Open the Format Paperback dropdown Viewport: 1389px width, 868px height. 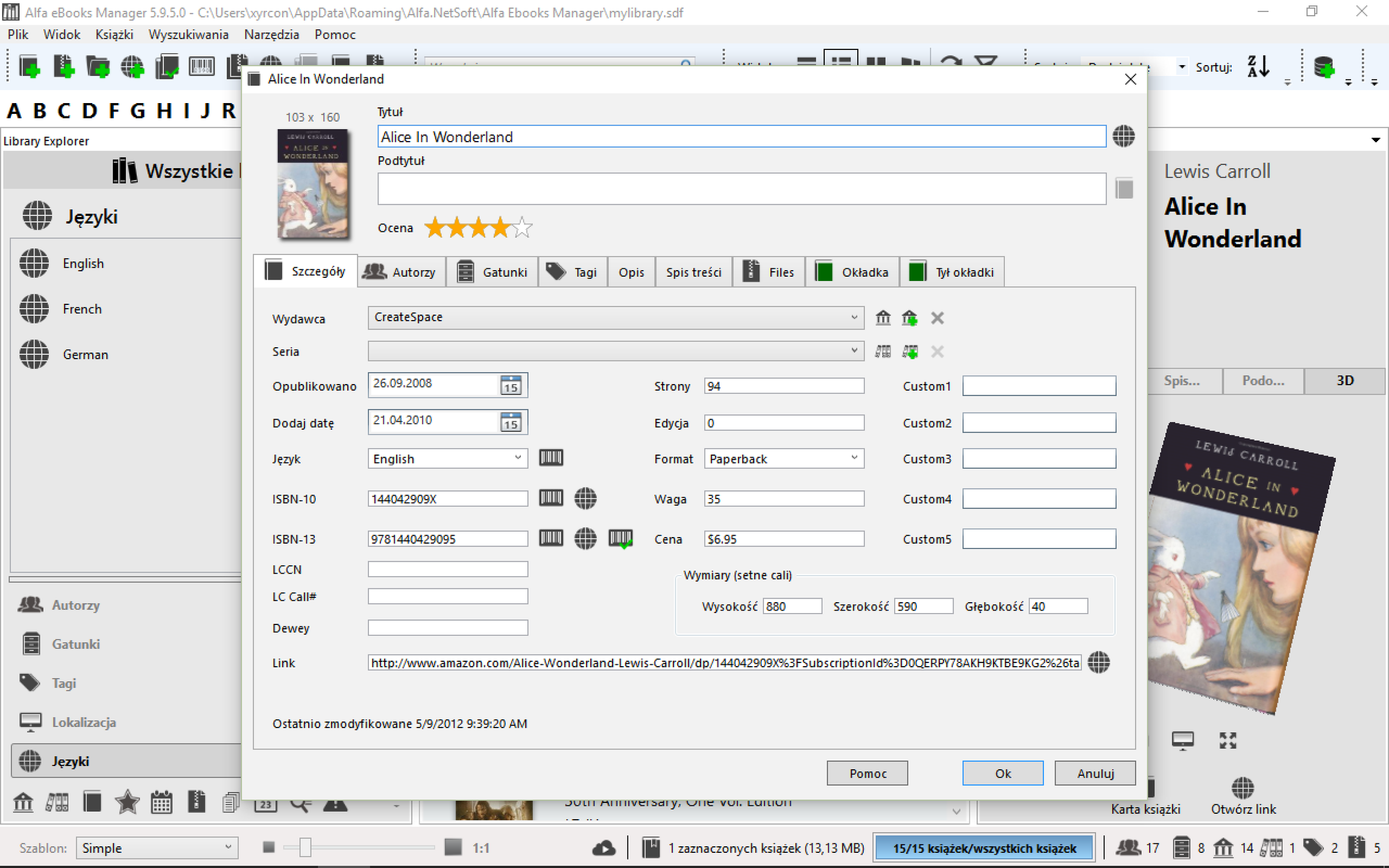pyautogui.click(x=854, y=458)
